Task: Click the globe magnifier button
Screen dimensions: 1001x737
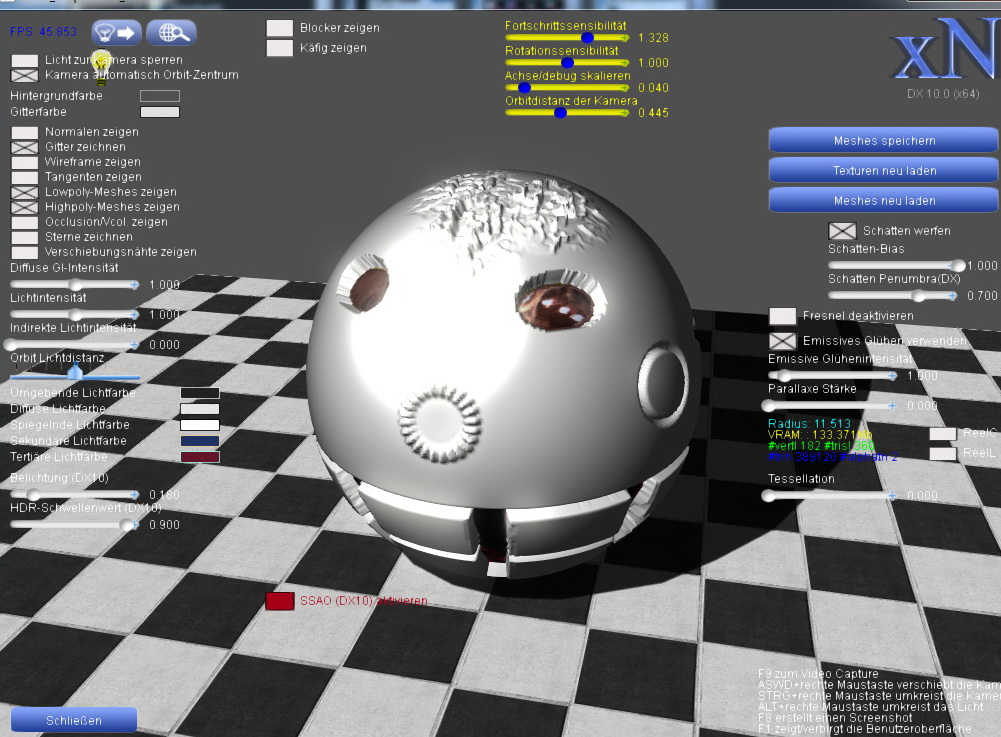Action: click(x=171, y=33)
